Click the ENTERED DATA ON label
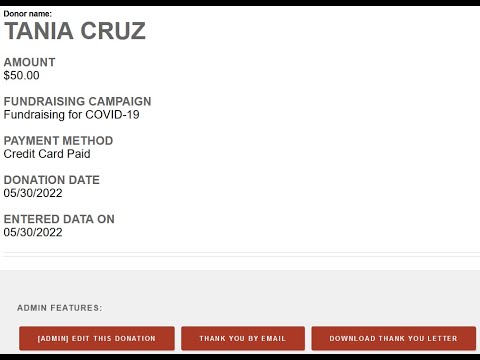480x360 pixels. 59,219
